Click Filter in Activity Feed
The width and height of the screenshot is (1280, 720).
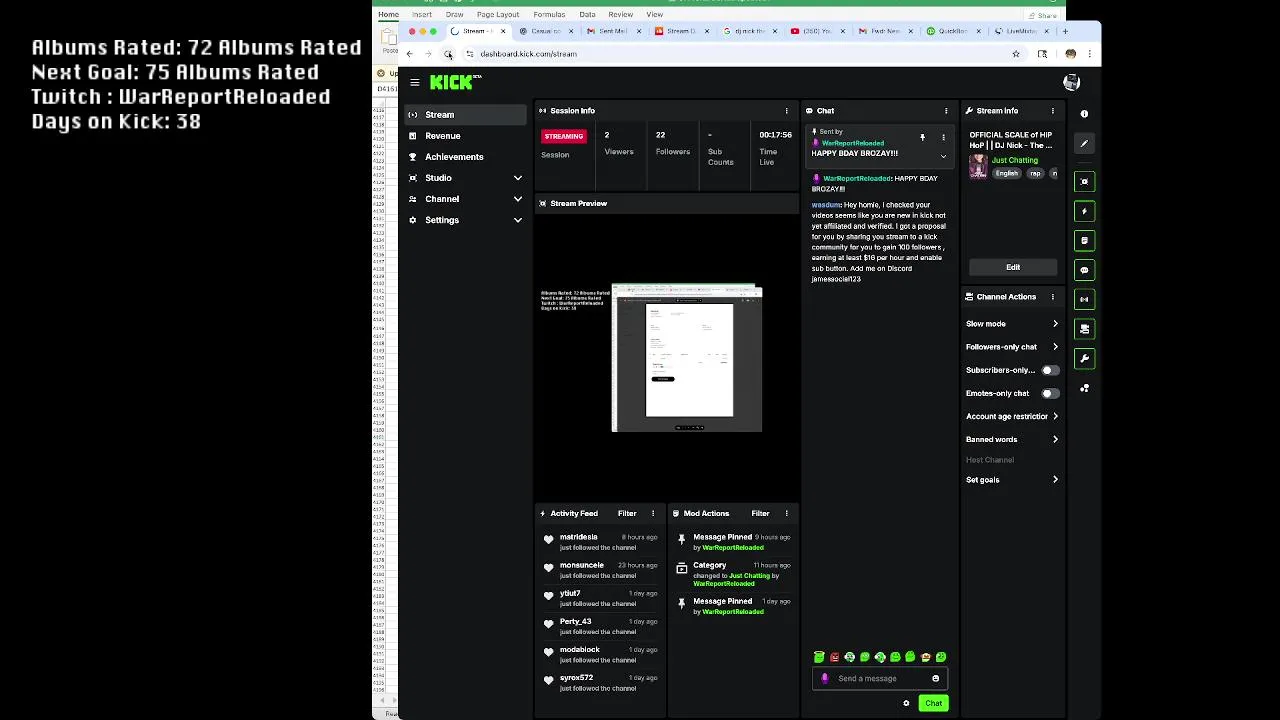(627, 514)
